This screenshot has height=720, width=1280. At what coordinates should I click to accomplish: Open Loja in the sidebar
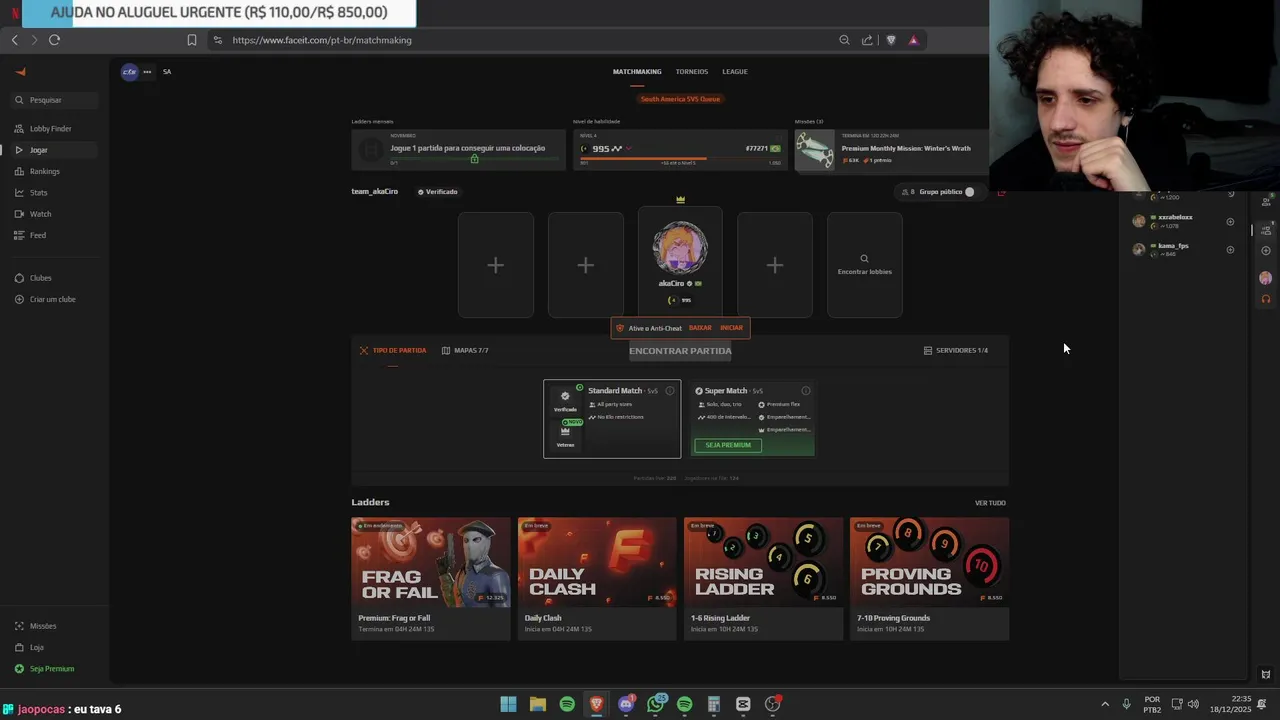pyautogui.click(x=55, y=647)
